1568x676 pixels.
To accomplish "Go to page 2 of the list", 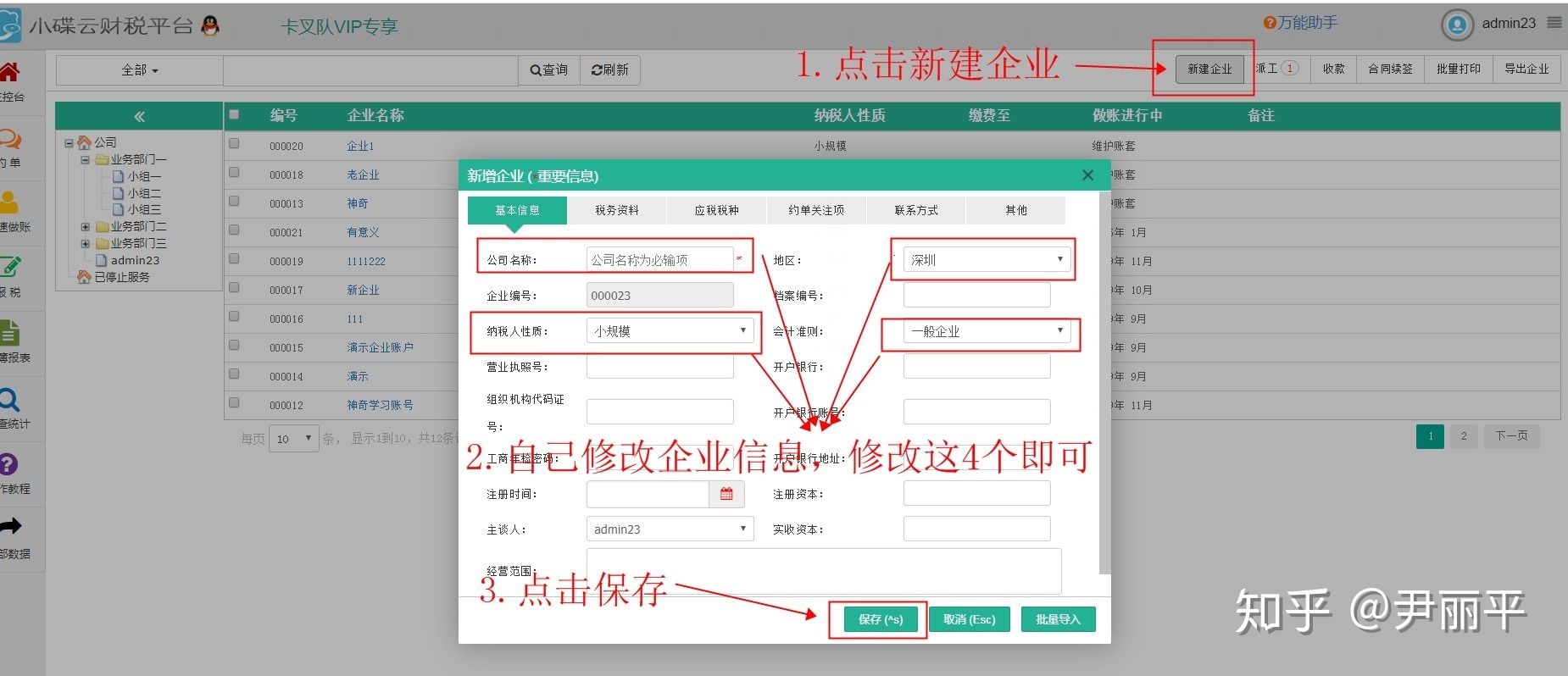I will [x=1464, y=436].
